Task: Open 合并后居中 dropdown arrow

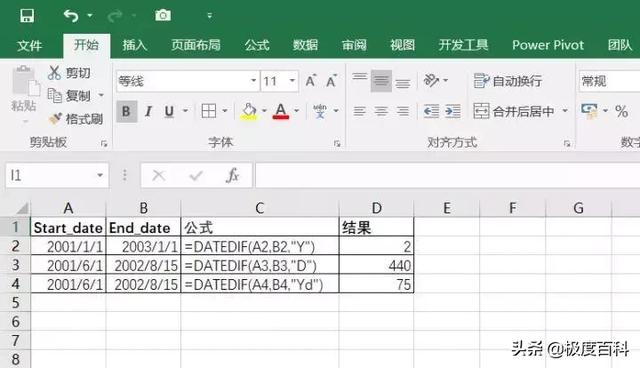Action: 565,111
